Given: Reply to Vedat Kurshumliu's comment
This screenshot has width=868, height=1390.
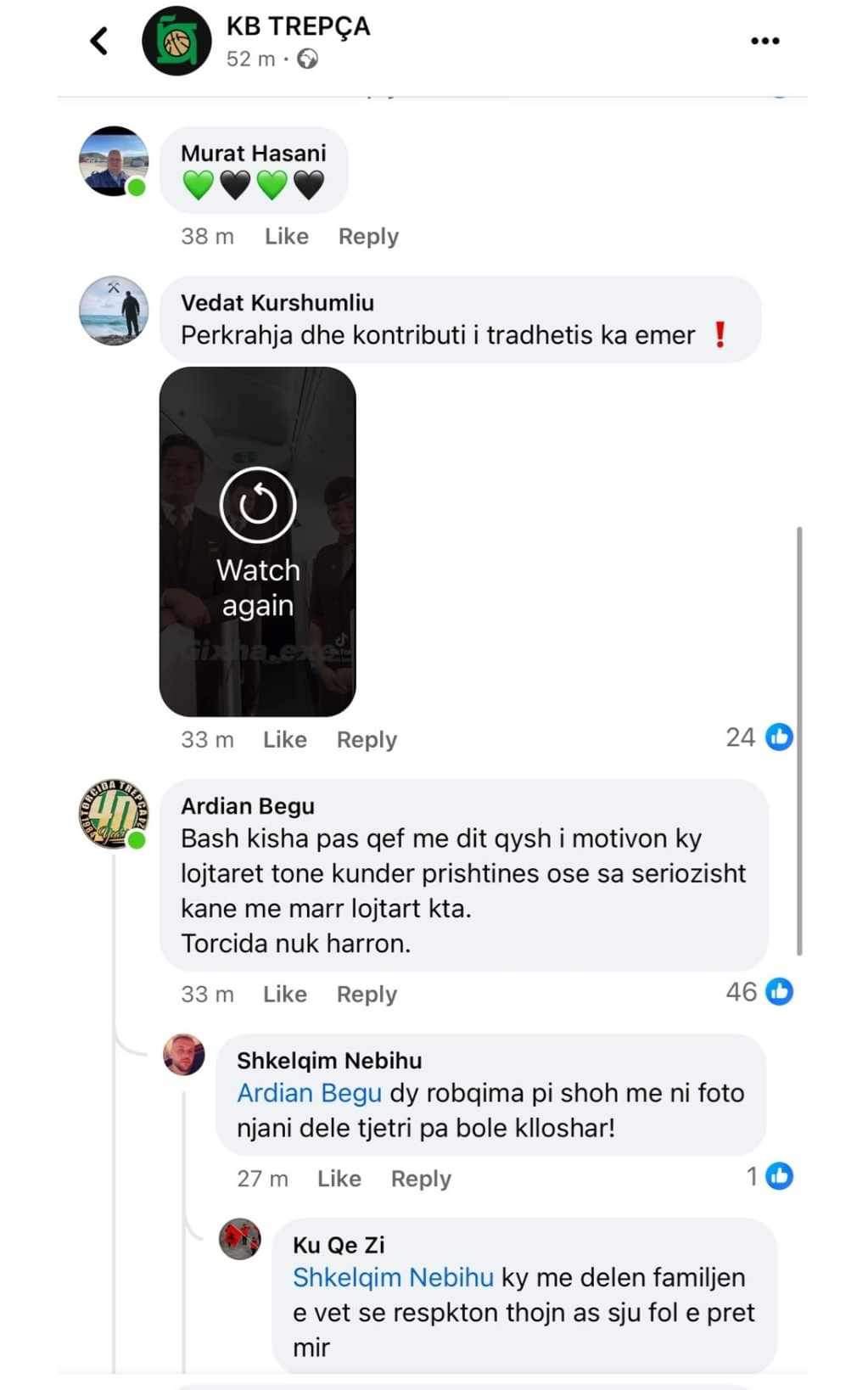Looking at the screenshot, I should point(367,739).
